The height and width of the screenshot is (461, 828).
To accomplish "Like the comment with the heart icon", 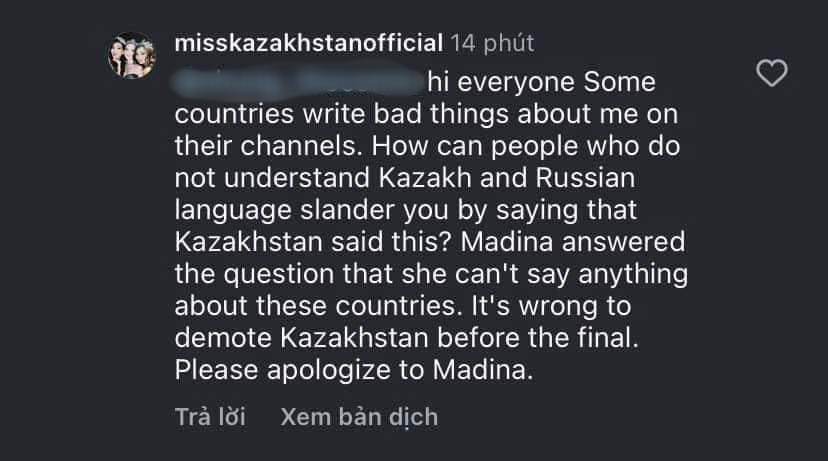I will tap(773, 73).
